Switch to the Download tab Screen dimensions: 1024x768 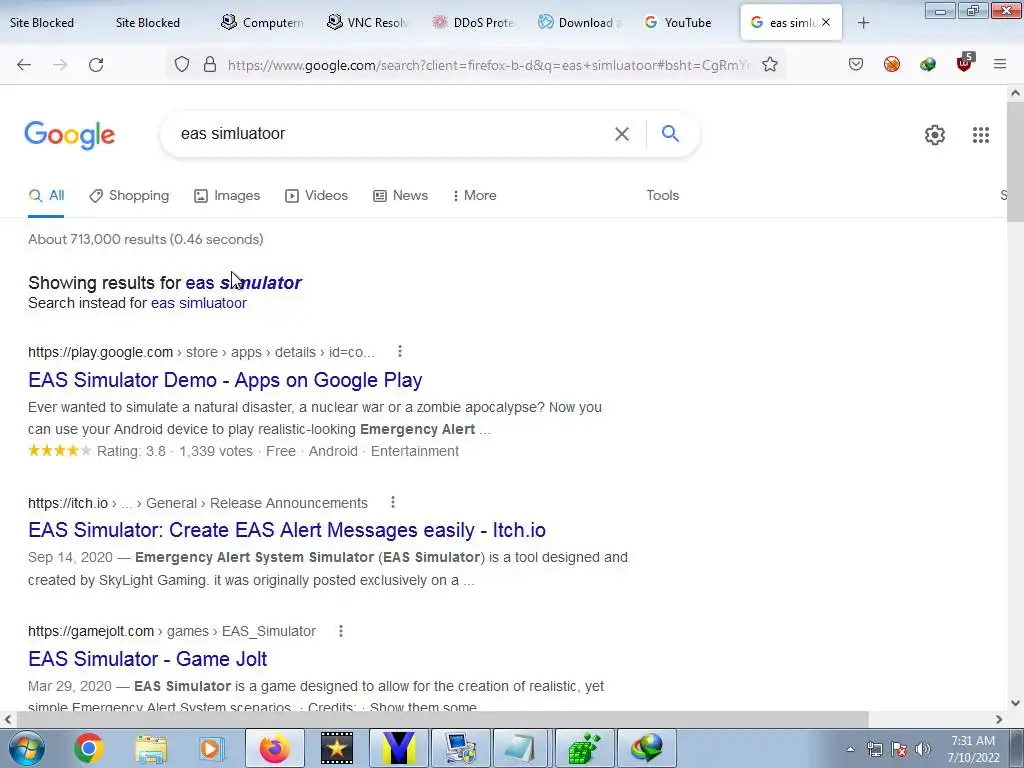tap(580, 22)
